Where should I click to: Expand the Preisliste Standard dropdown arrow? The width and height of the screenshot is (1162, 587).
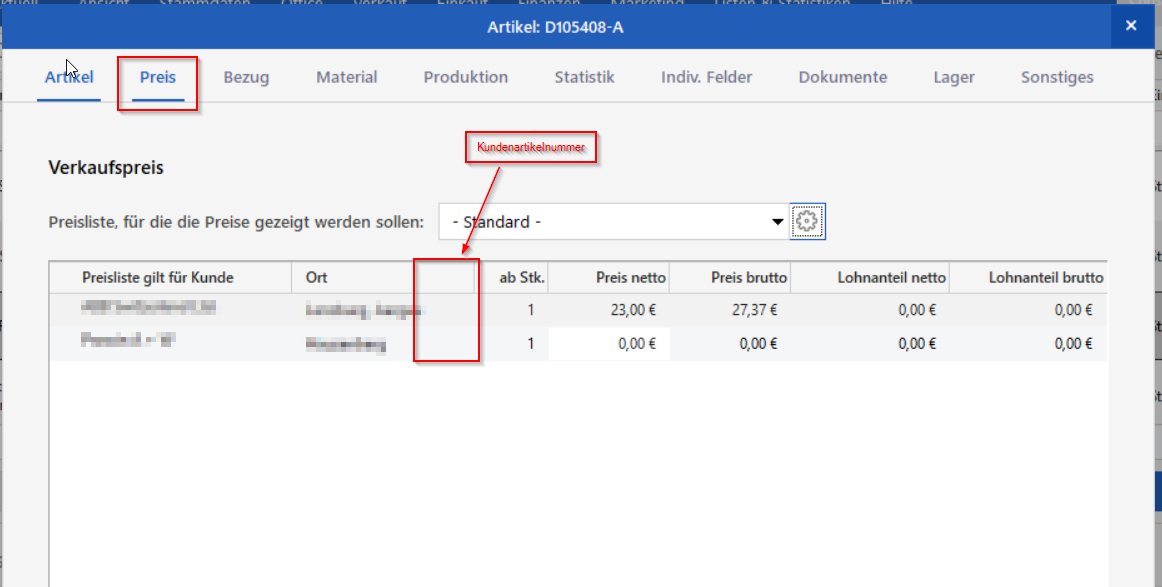[x=777, y=222]
